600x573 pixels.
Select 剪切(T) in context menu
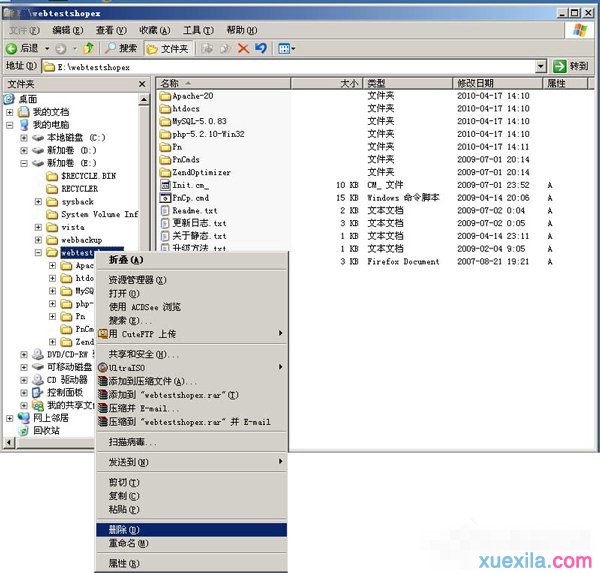[191, 482]
